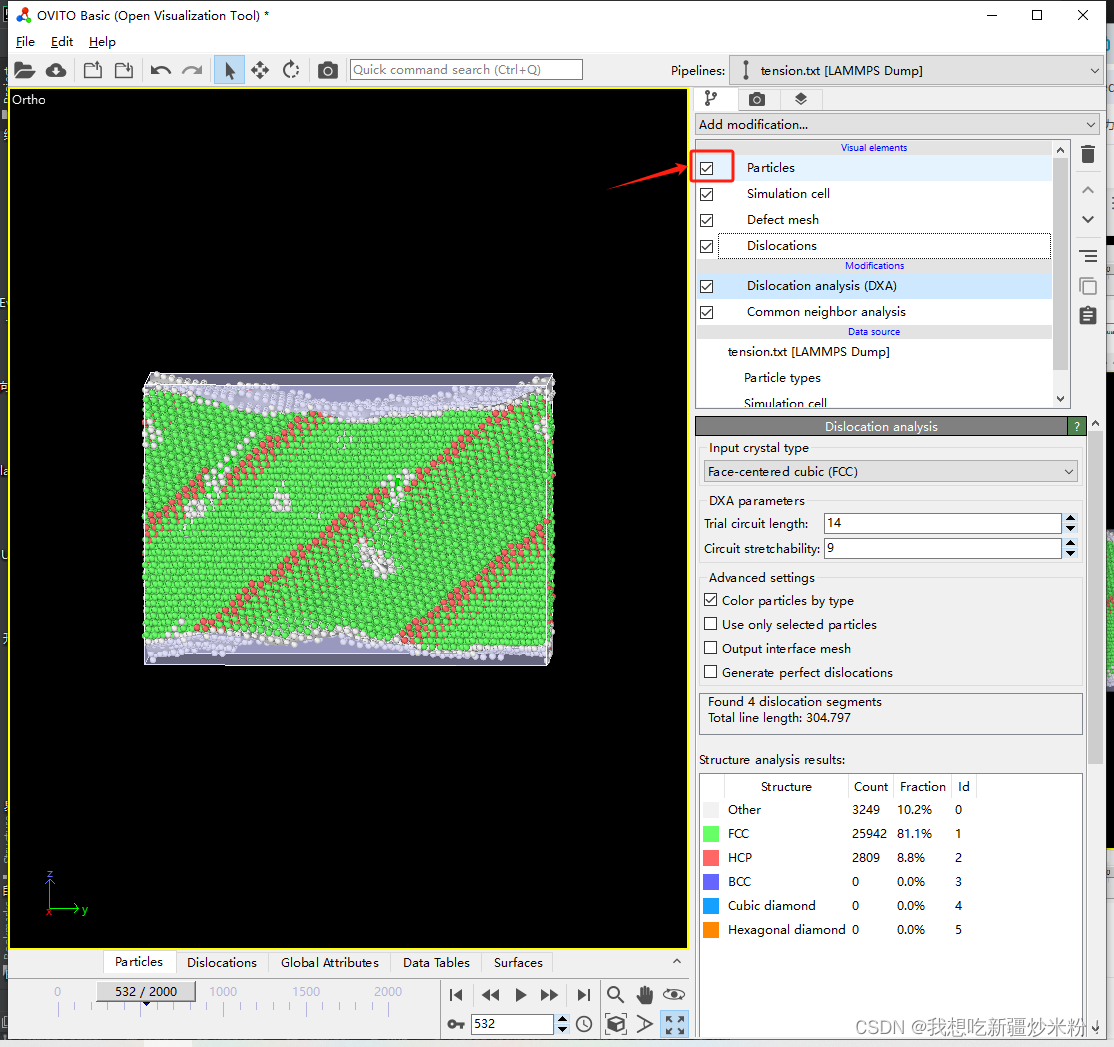Open animation settings clock icon

pyautogui.click(x=584, y=1024)
